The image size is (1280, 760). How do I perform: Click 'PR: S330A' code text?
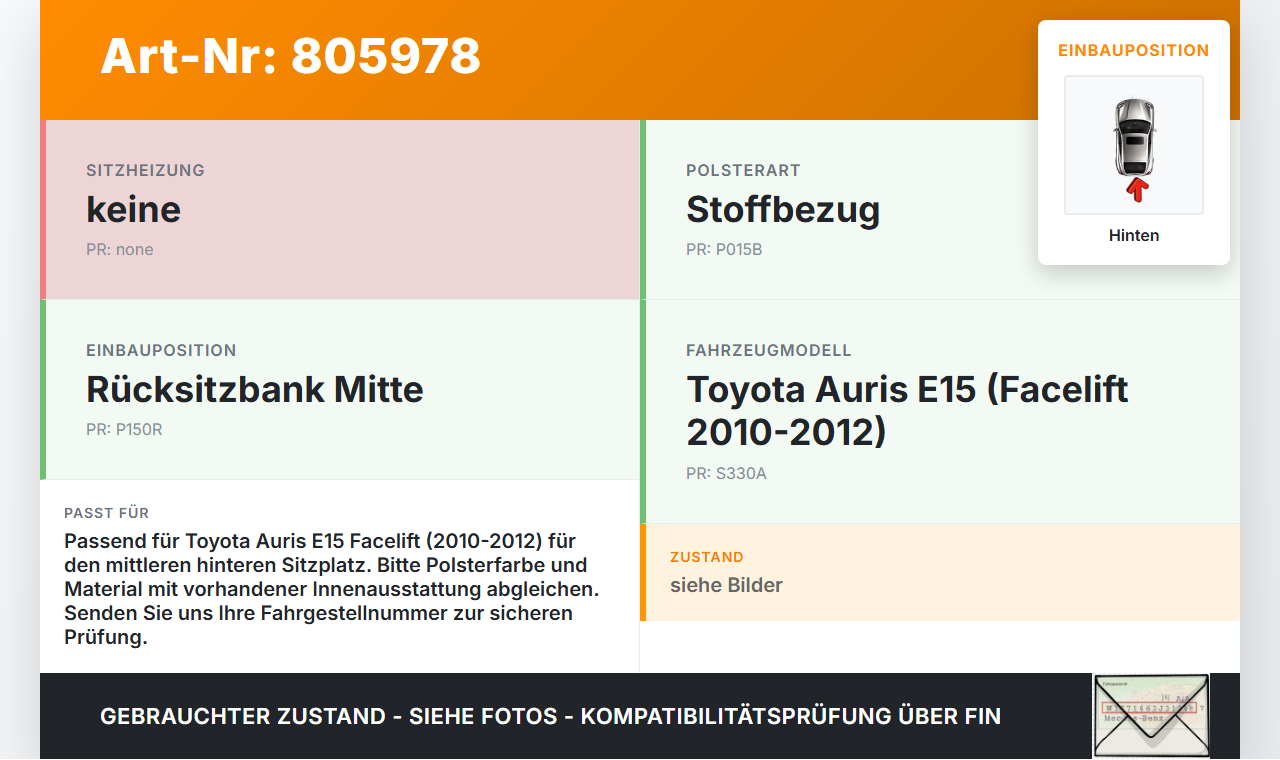click(x=726, y=473)
